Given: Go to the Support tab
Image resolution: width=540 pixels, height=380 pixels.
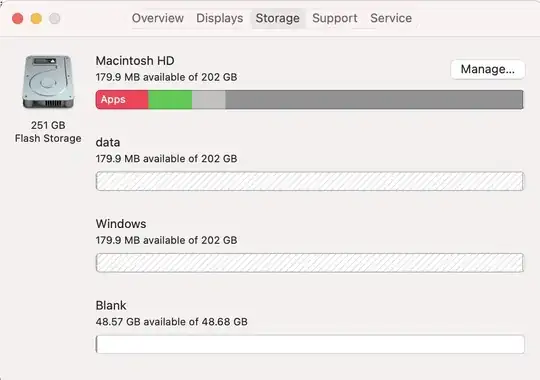Looking at the screenshot, I should tap(335, 18).
